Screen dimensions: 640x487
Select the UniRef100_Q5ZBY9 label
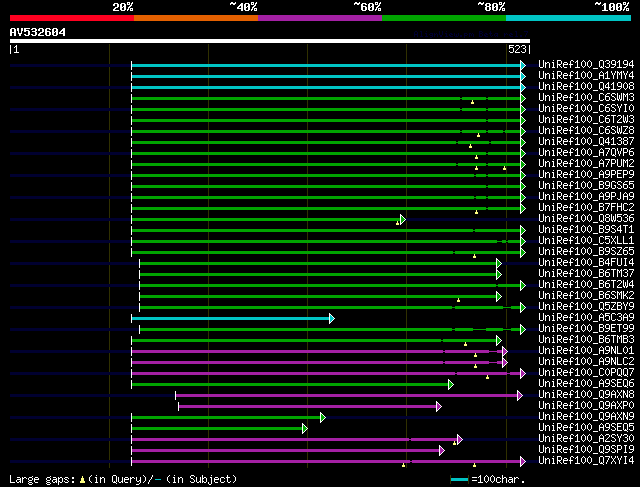pyautogui.click(x=586, y=307)
